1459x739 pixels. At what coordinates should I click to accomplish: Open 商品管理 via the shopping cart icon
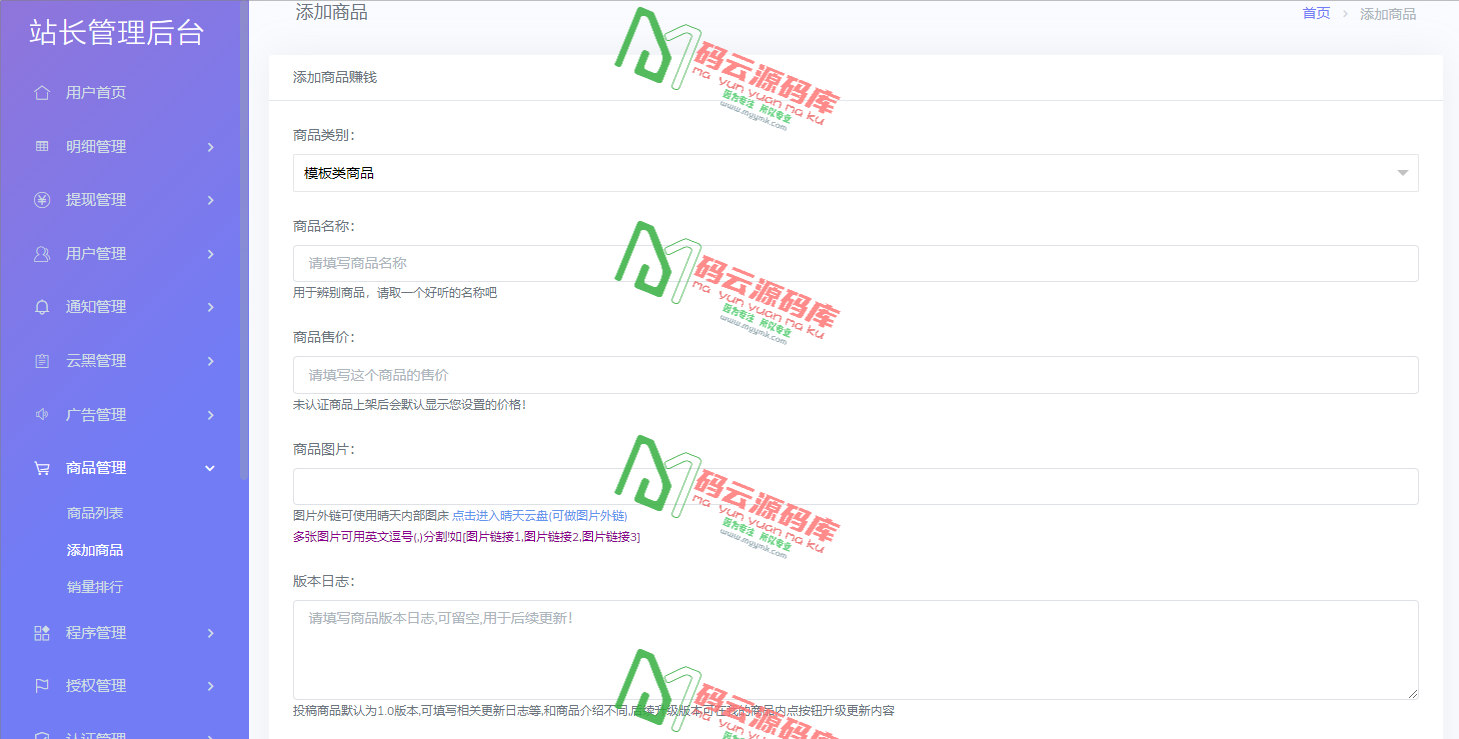41,467
